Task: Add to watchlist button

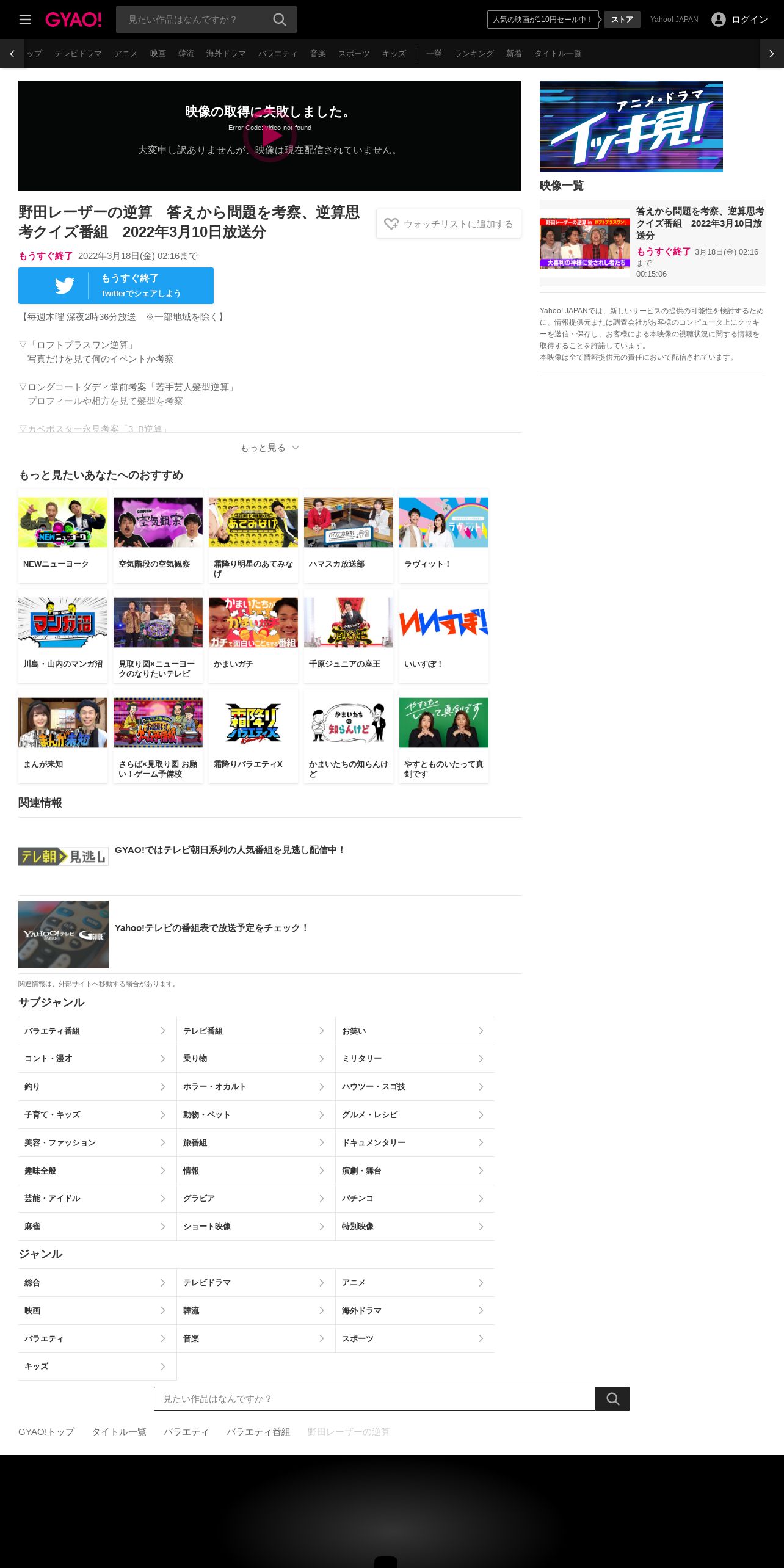Action: point(449,224)
